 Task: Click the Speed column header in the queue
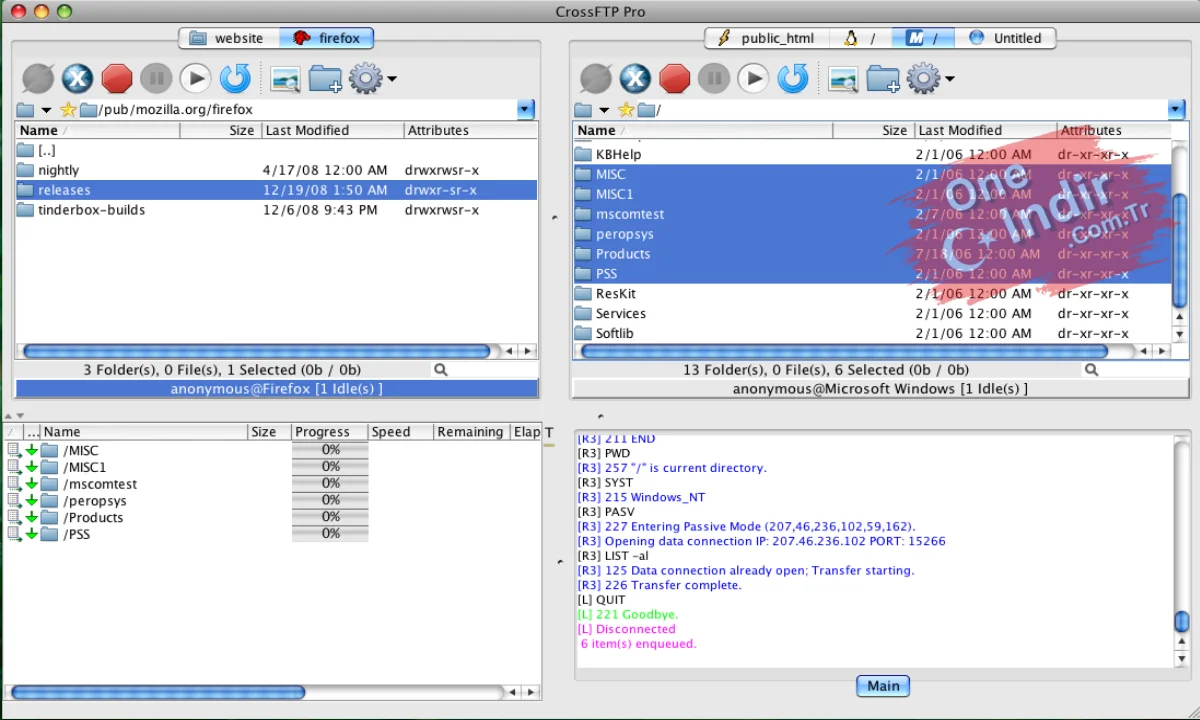point(401,432)
